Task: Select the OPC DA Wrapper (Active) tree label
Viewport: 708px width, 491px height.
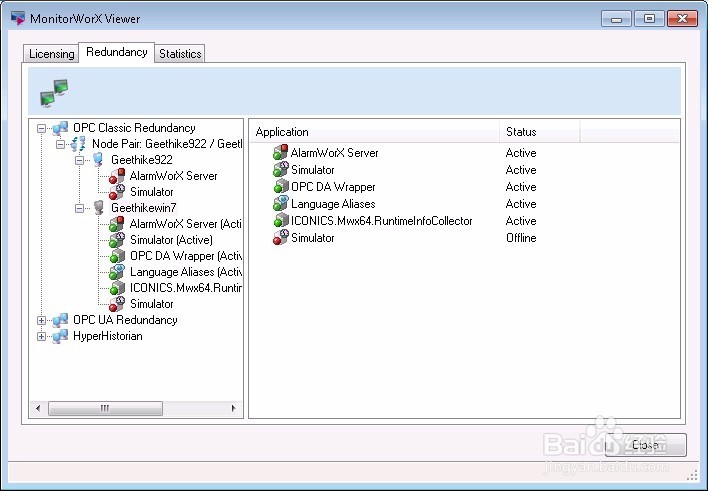Action: 186,256
